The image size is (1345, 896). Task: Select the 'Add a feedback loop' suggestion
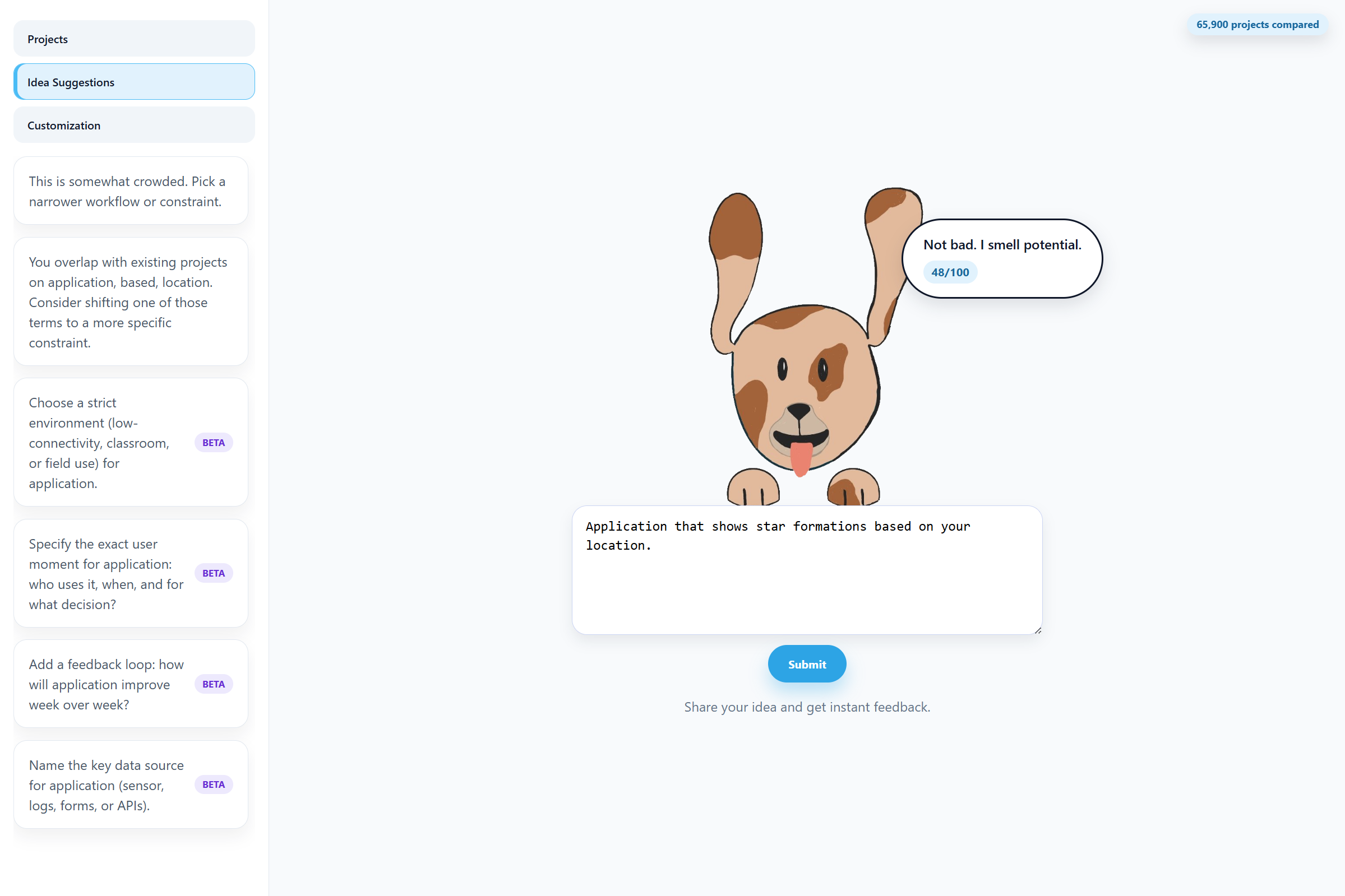pyautogui.click(x=131, y=684)
